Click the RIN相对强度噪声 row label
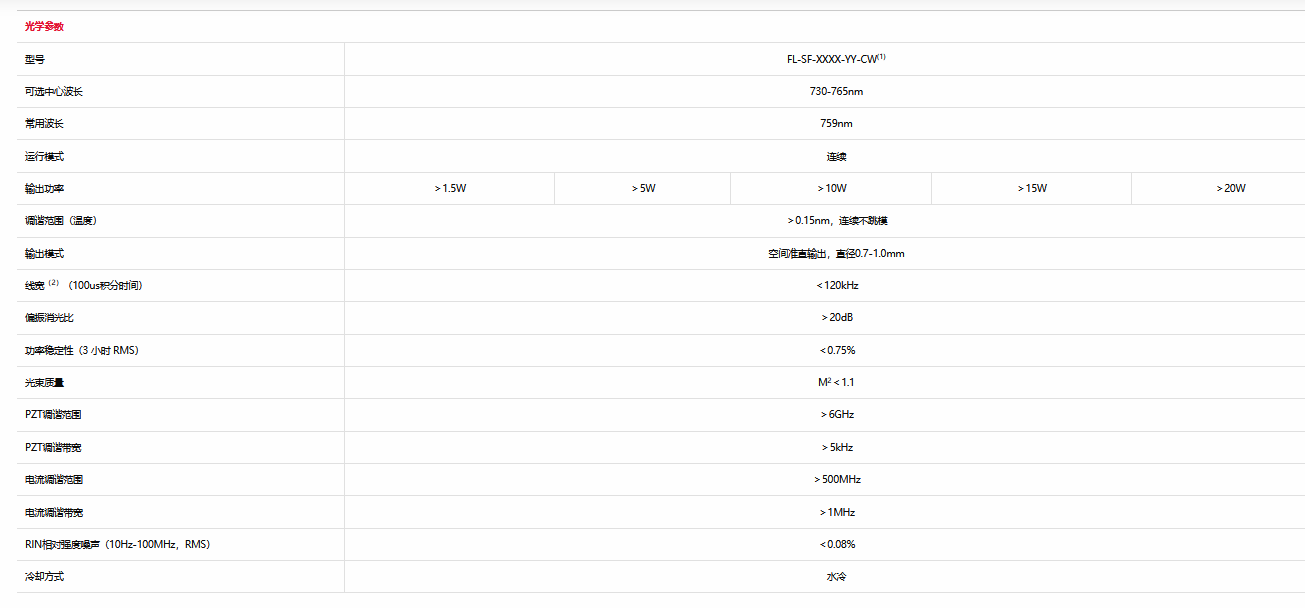Viewport: 1305px width, 608px height. (117, 544)
